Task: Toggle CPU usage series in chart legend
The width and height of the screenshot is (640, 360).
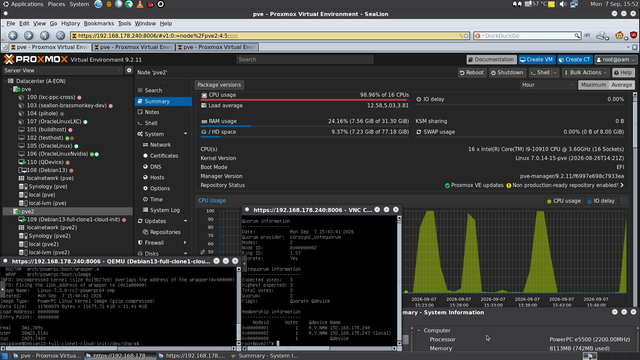Action: (x=564, y=201)
